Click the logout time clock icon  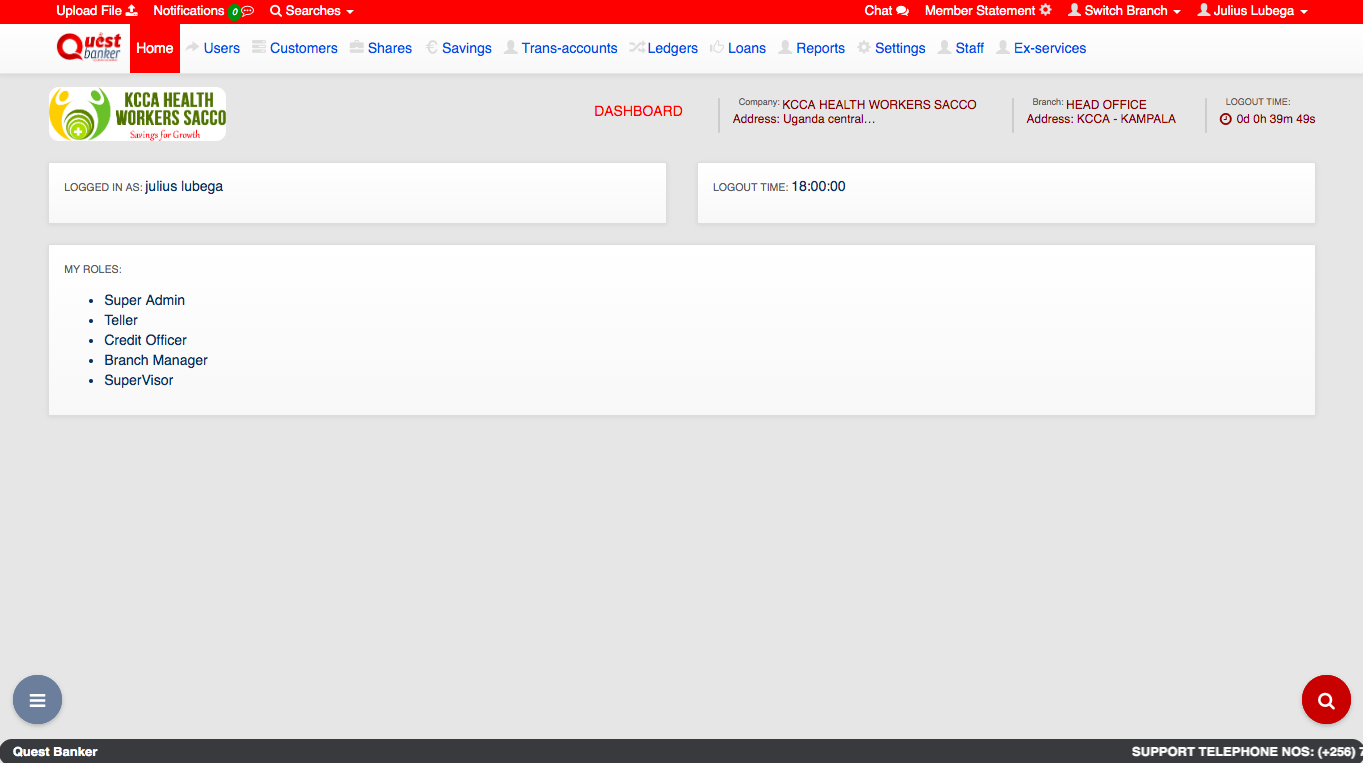(1226, 119)
